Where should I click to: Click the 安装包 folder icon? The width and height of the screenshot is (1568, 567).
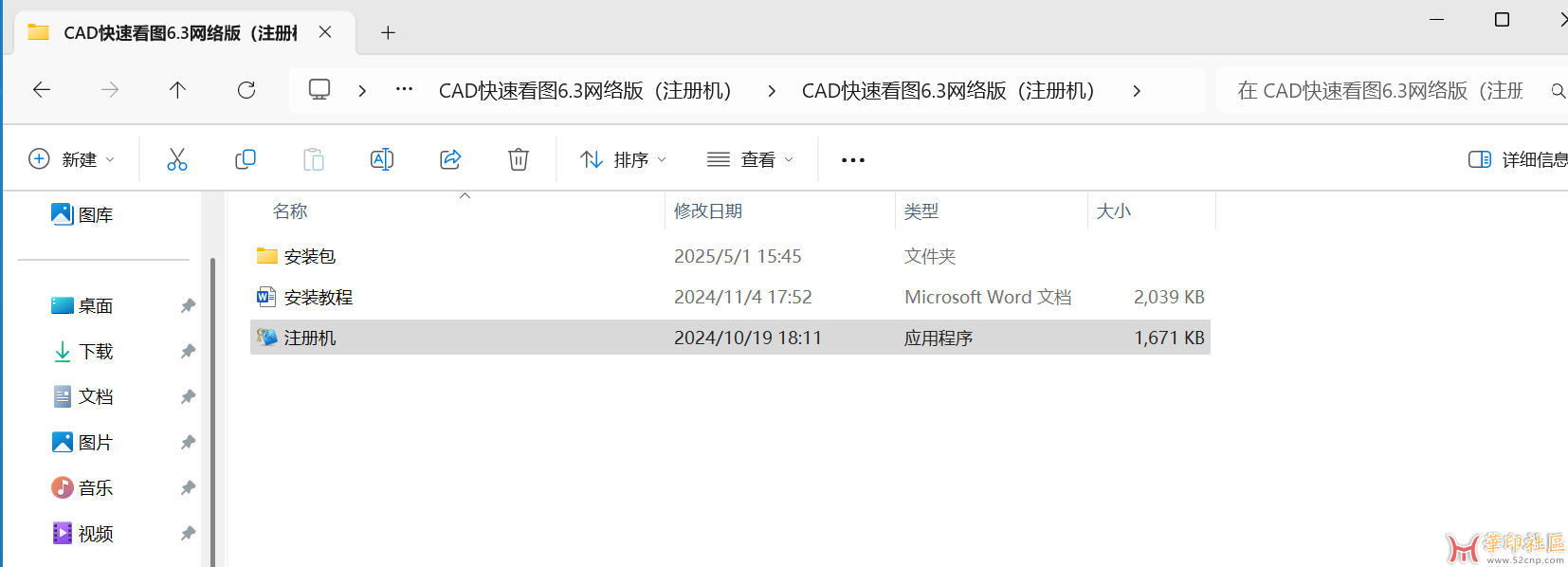coord(267,256)
